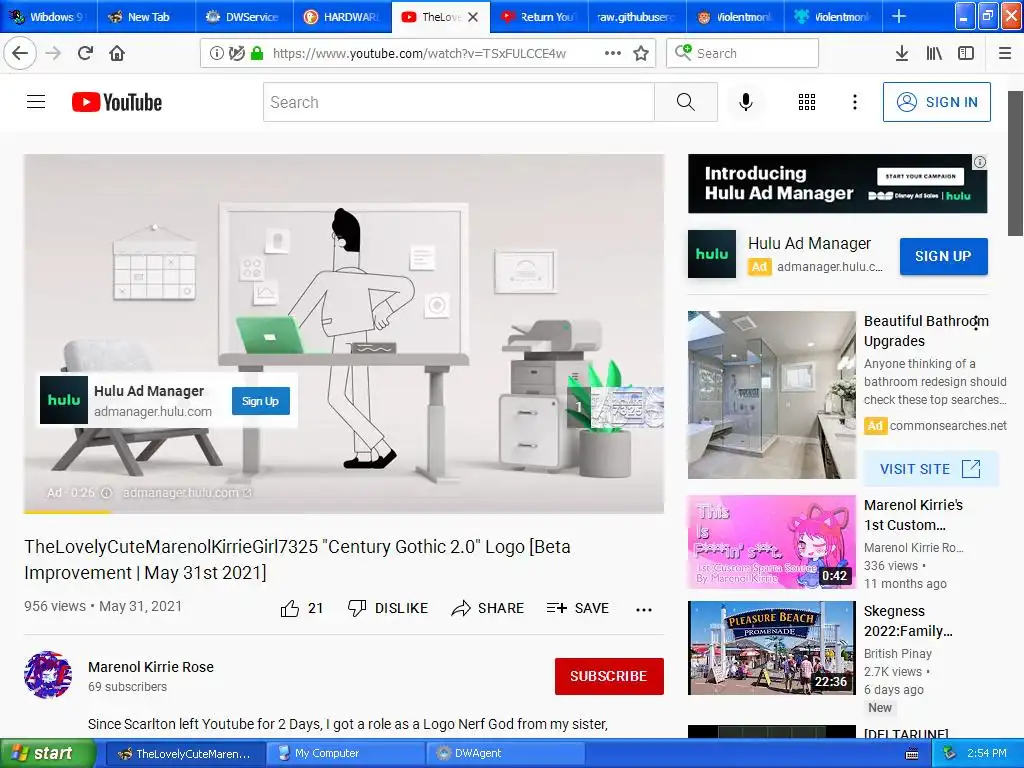Switch to the HARDWARE tab
This screenshot has width=1024, height=768.
pos(342,17)
